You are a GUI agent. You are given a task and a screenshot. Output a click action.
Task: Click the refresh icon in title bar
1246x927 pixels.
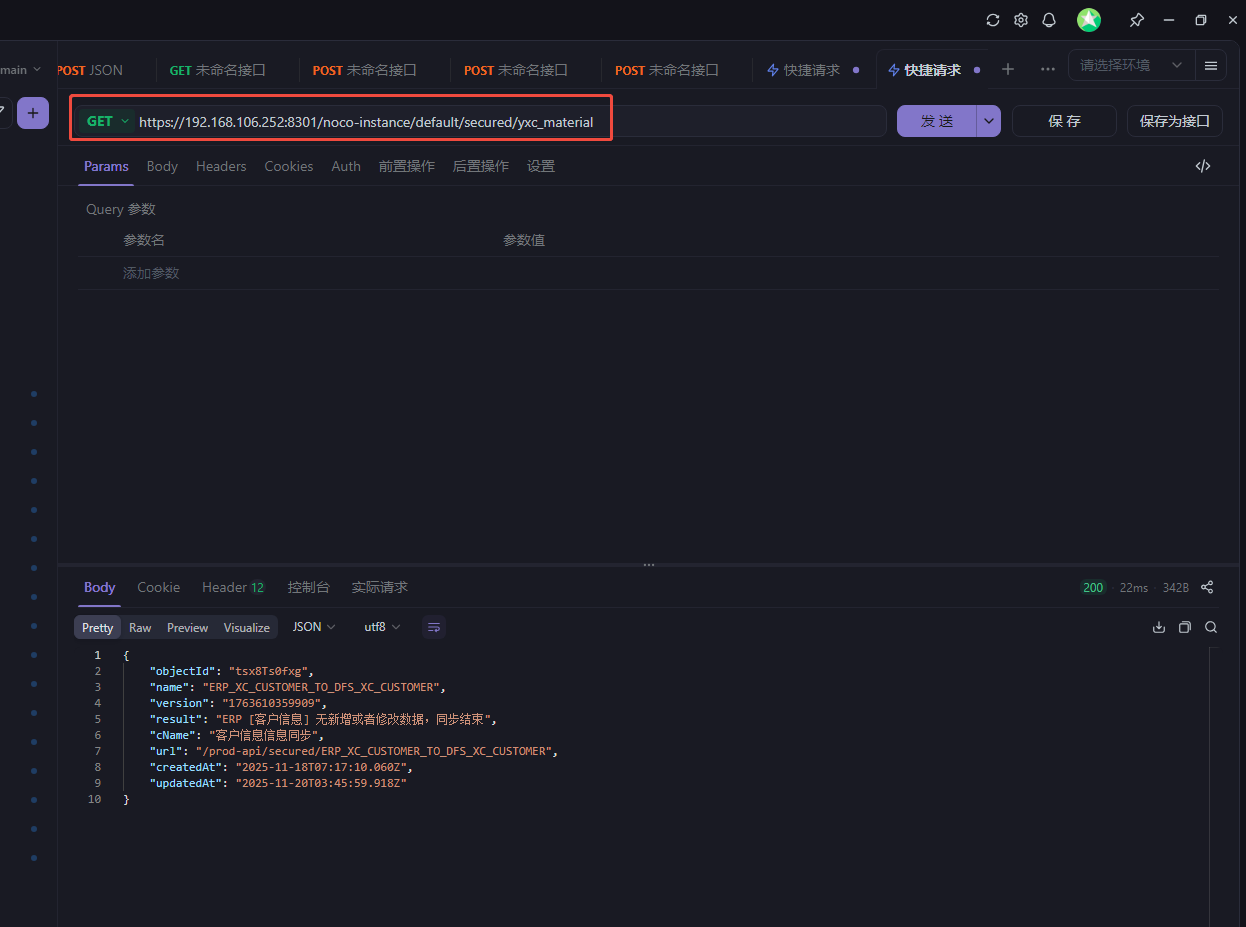click(x=993, y=20)
